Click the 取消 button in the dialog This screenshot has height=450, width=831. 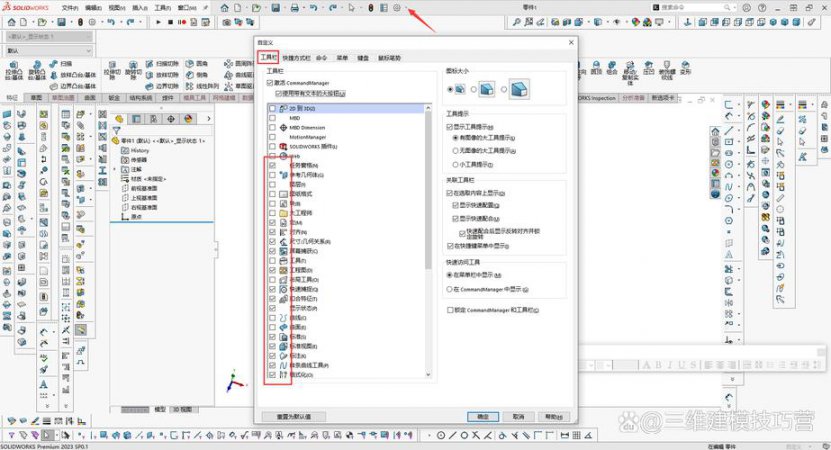(518, 417)
